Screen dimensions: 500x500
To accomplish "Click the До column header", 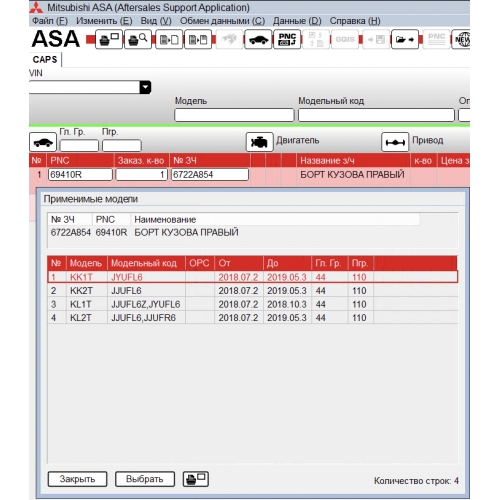I will [287, 263].
